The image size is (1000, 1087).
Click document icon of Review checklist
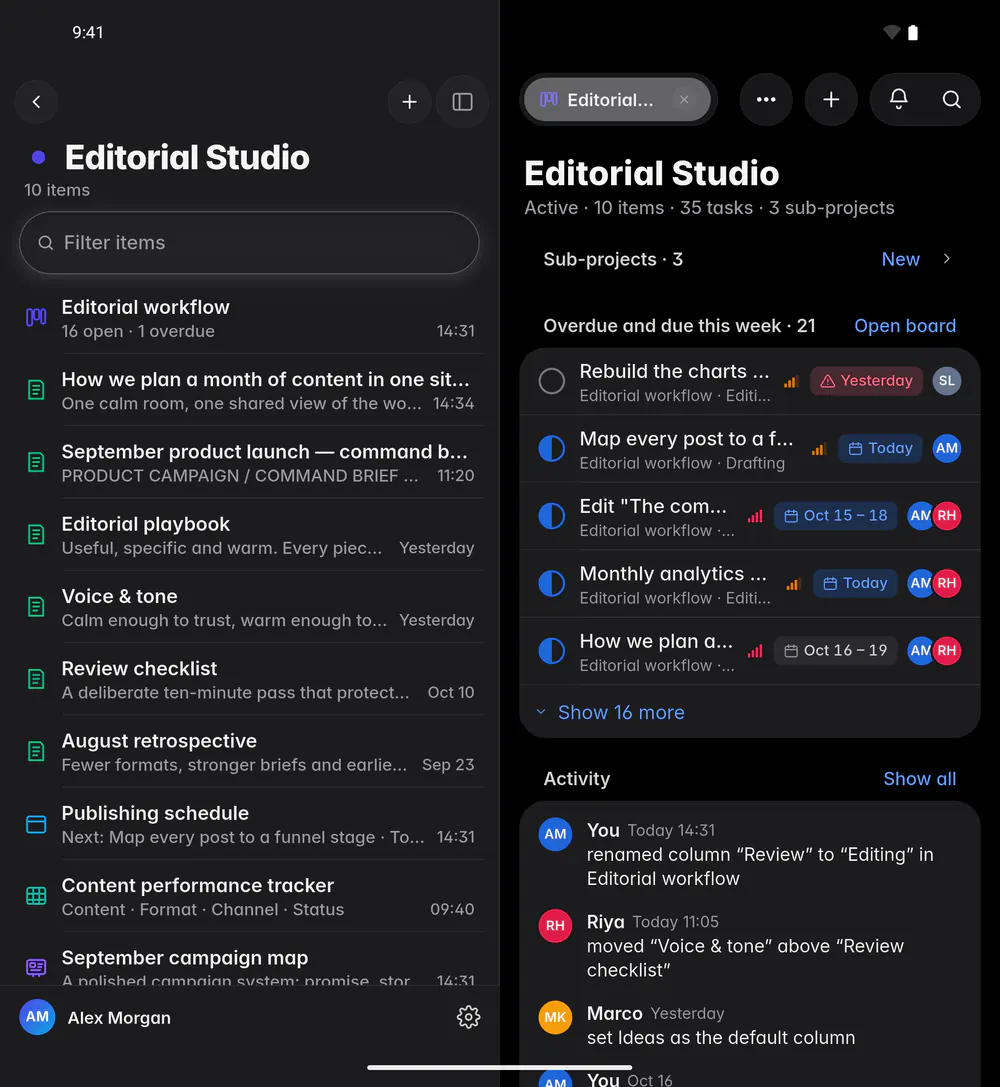36,679
